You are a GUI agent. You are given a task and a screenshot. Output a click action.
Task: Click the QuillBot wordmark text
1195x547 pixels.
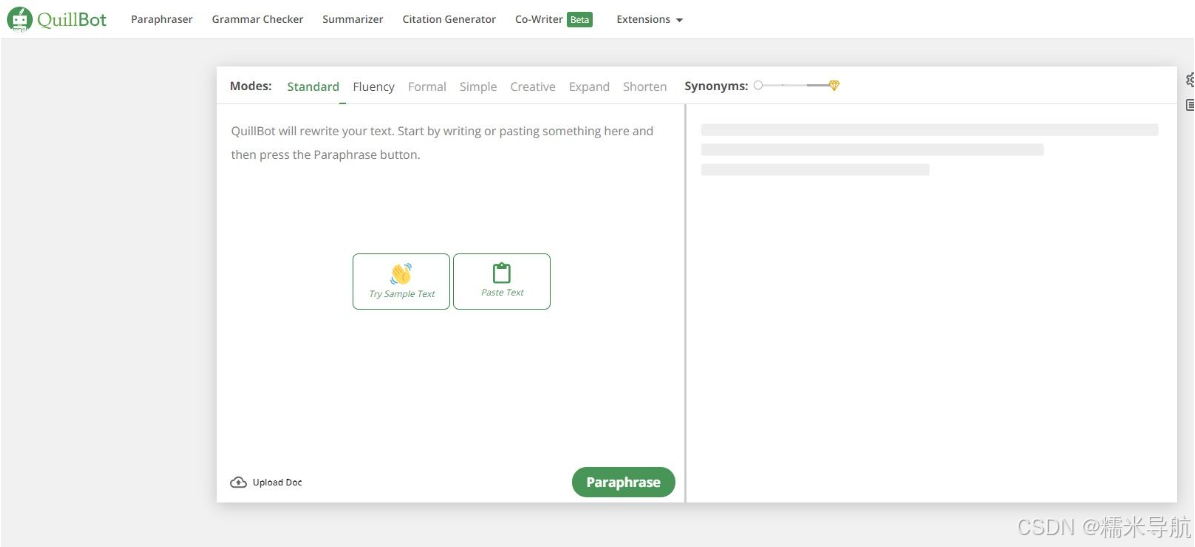coord(72,20)
